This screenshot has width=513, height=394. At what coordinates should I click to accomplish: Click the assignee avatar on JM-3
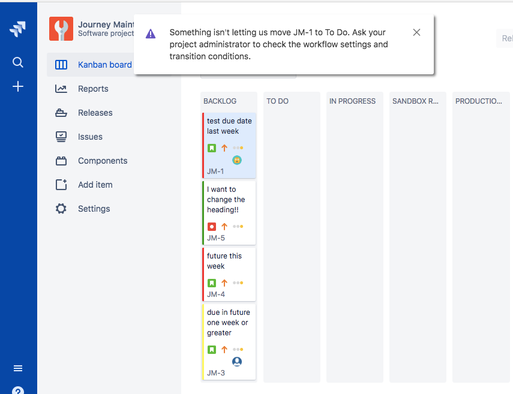[x=237, y=362]
